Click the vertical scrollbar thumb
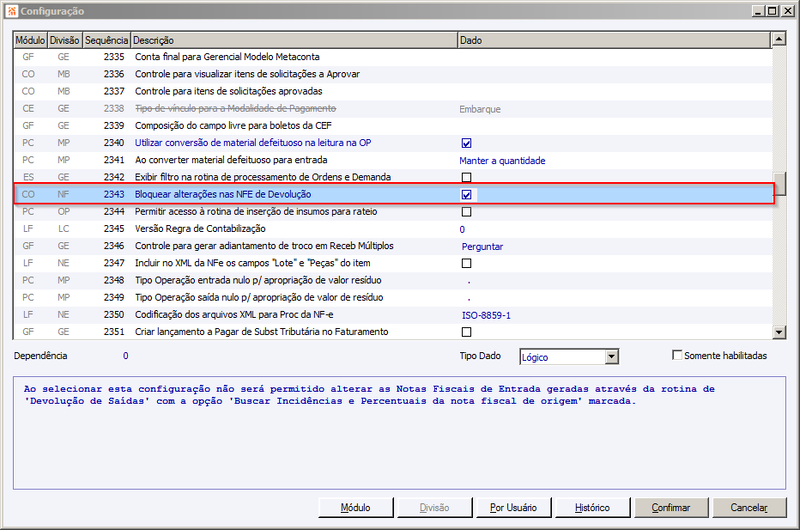 [779, 183]
